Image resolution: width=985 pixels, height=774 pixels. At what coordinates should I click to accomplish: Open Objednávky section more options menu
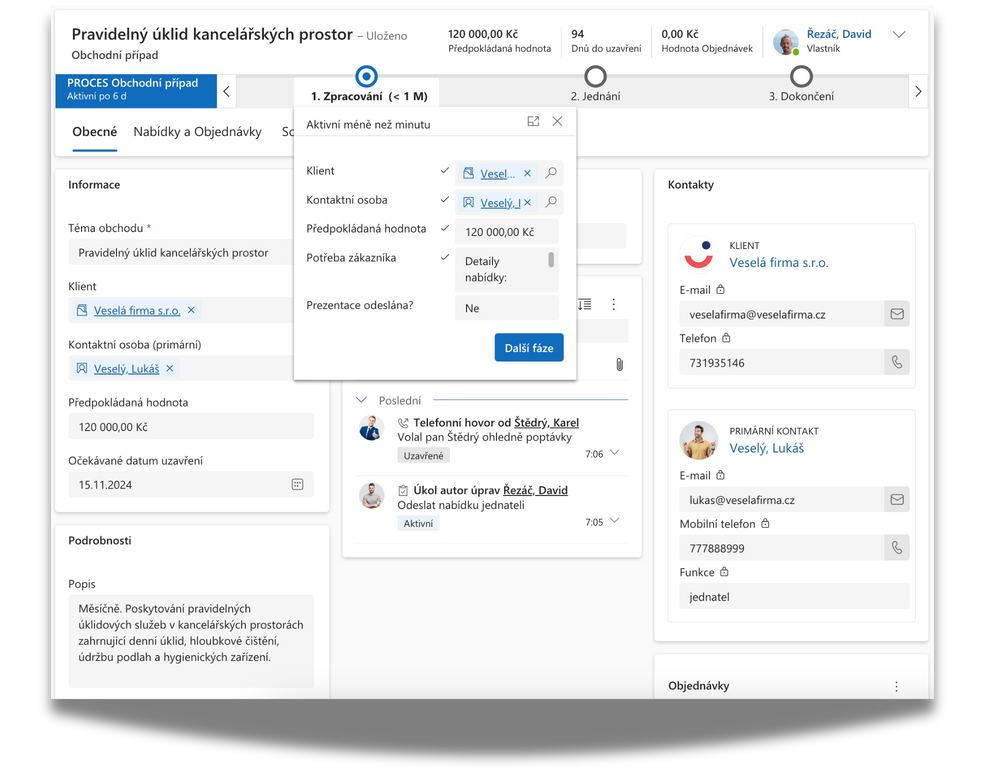click(x=896, y=687)
